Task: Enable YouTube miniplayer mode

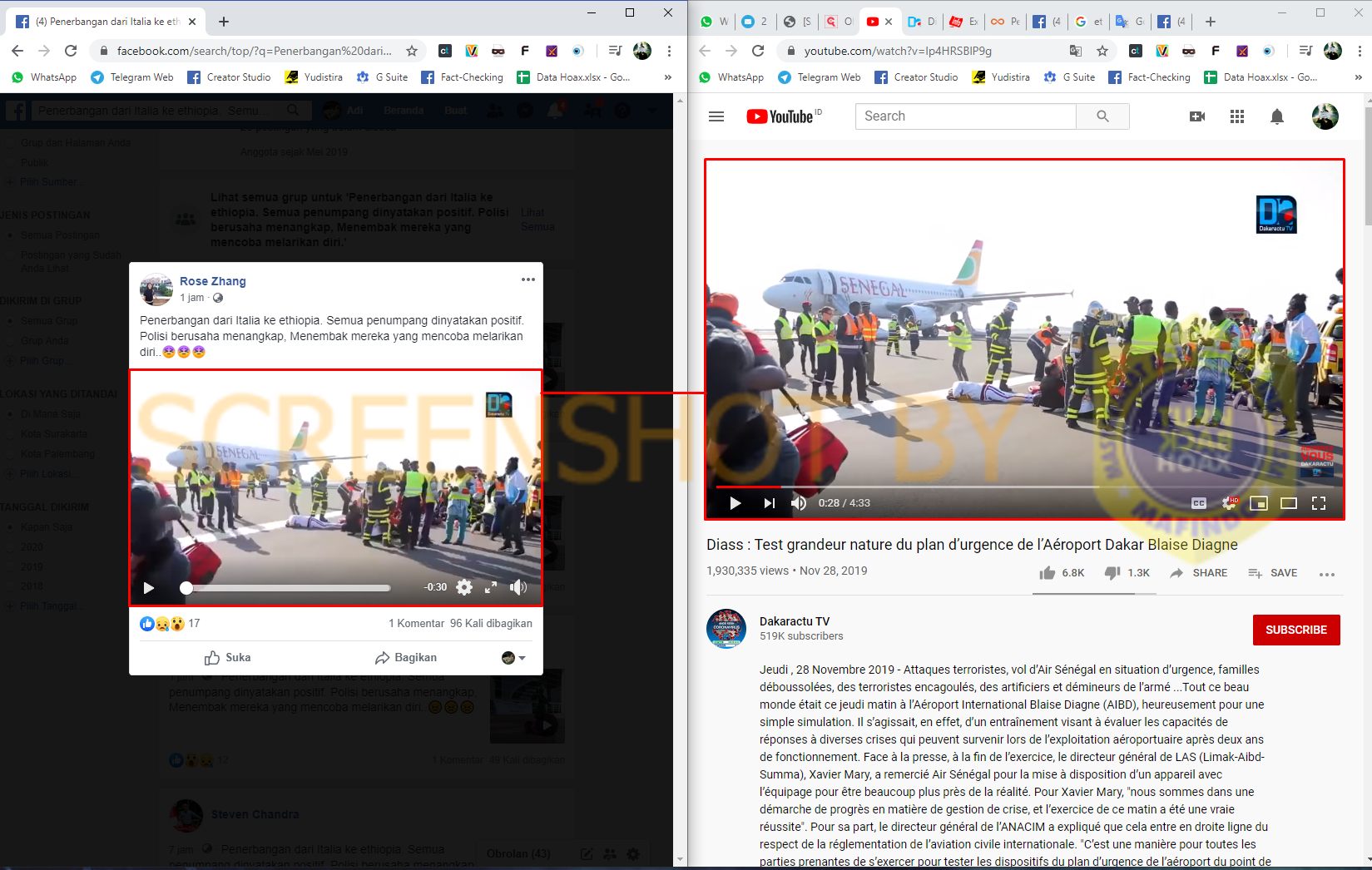Action: [x=1259, y=503]
